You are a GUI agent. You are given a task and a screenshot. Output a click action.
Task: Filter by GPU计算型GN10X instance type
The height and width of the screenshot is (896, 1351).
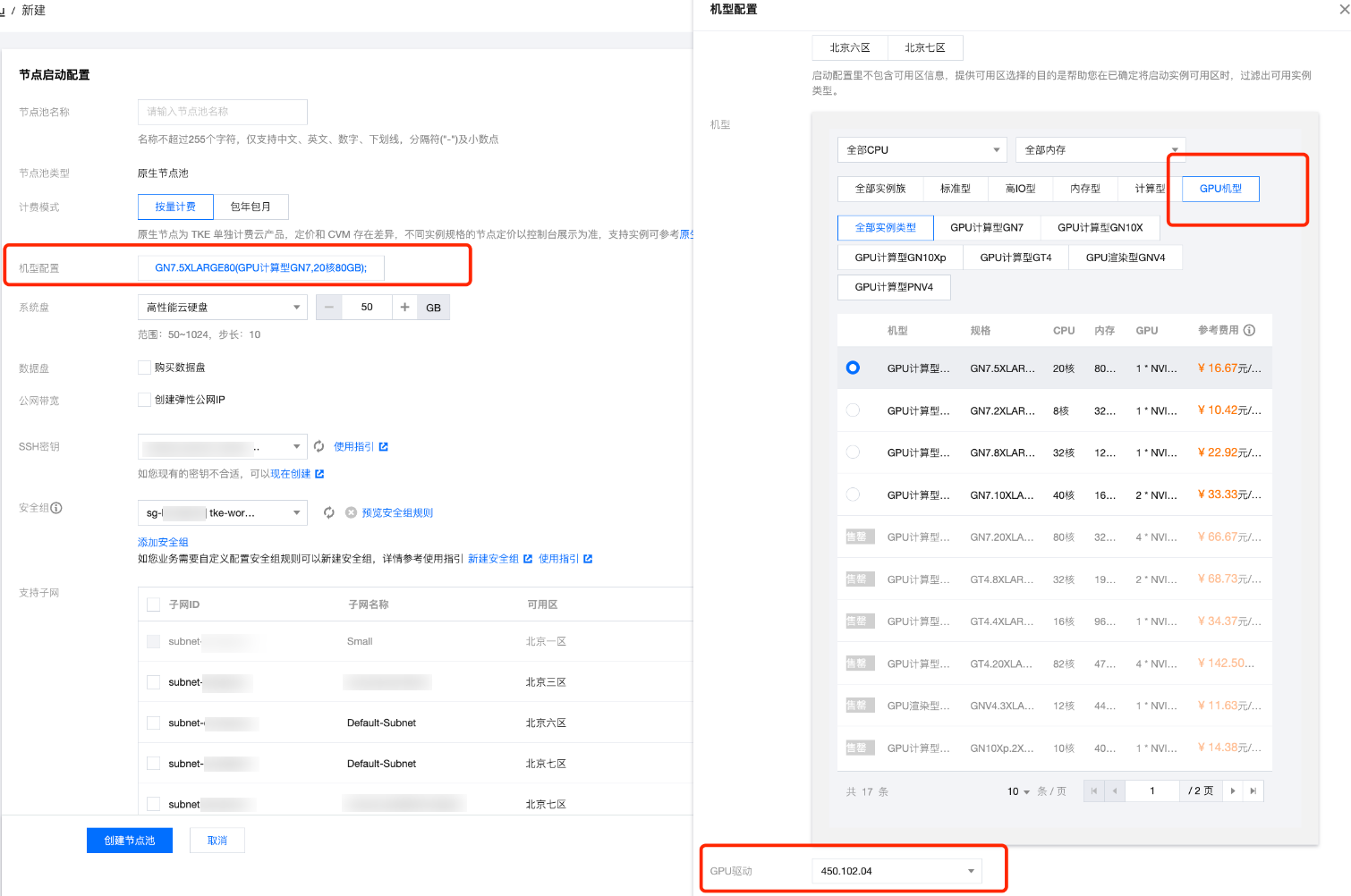point(1100,227)
